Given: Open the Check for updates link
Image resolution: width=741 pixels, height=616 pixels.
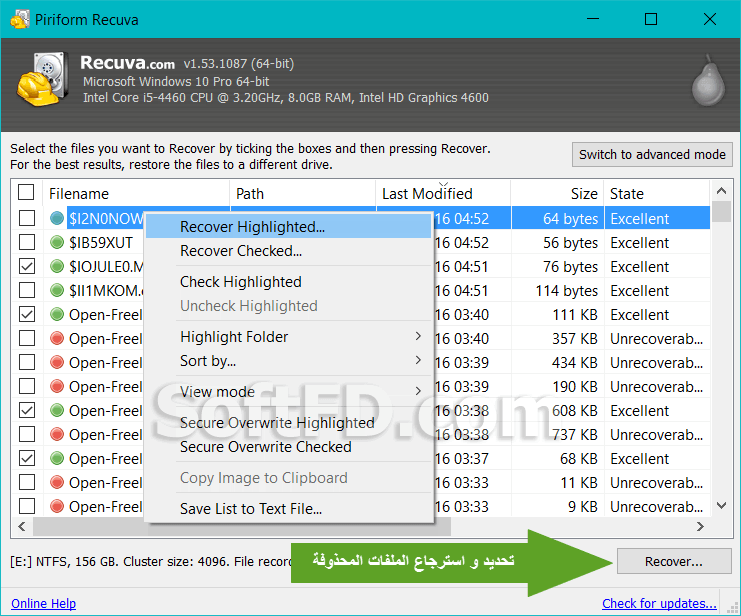Looking at the screenshot, I should [659, 603].
